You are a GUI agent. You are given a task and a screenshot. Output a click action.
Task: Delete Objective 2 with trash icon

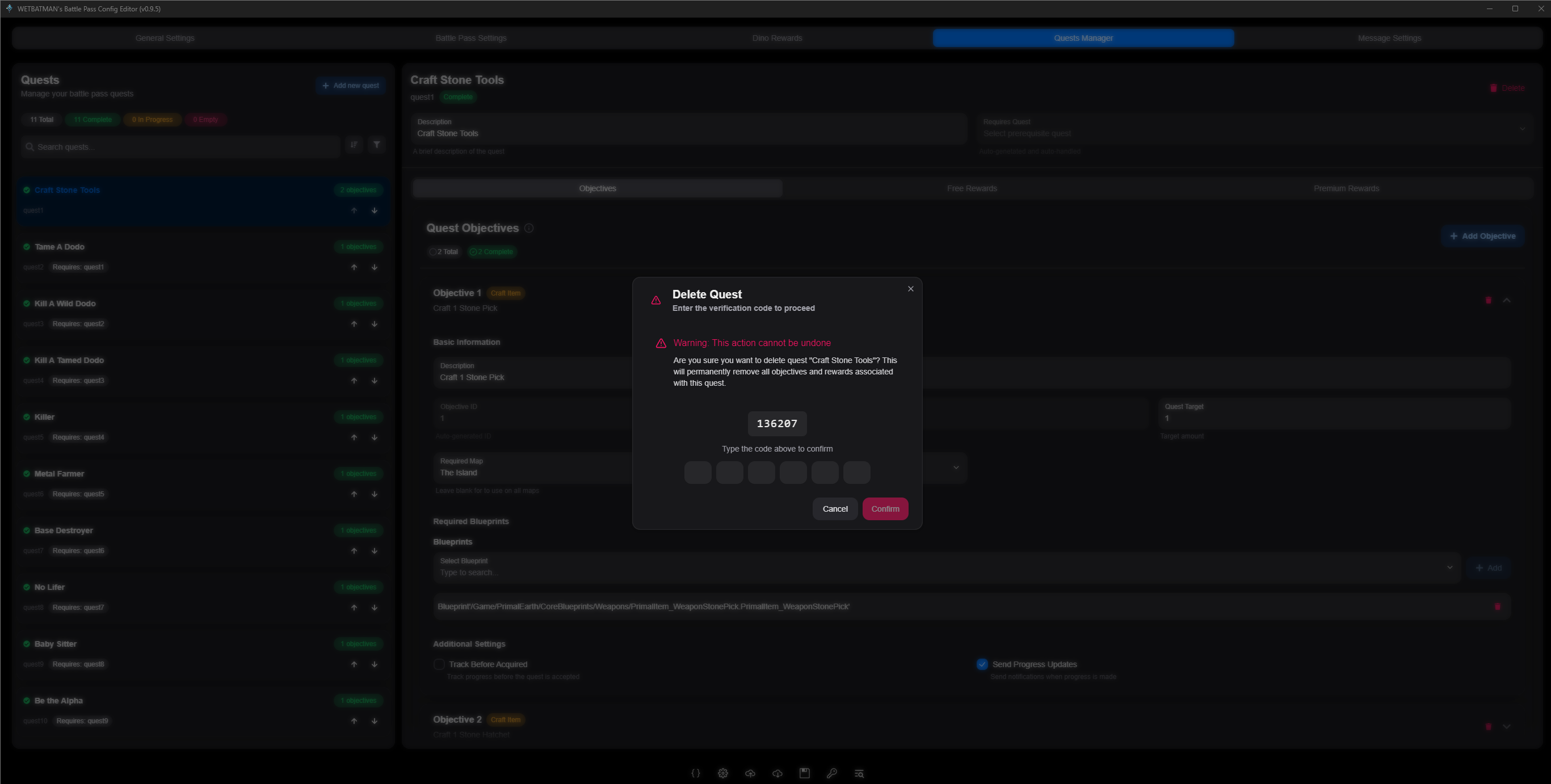[1488, 726]
